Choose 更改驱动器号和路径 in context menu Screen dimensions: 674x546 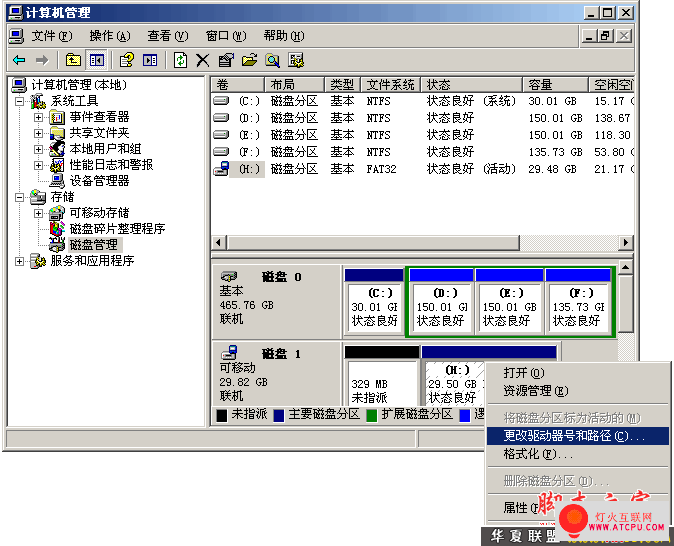(577, 436)
